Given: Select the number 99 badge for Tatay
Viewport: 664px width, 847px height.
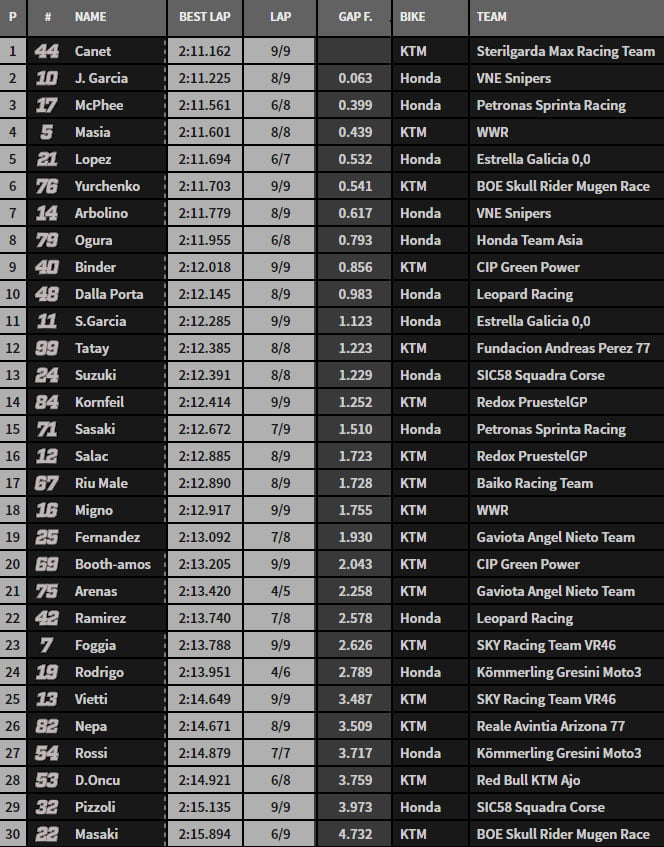Looking at the screenshot, I should click(x=47, y=348).
